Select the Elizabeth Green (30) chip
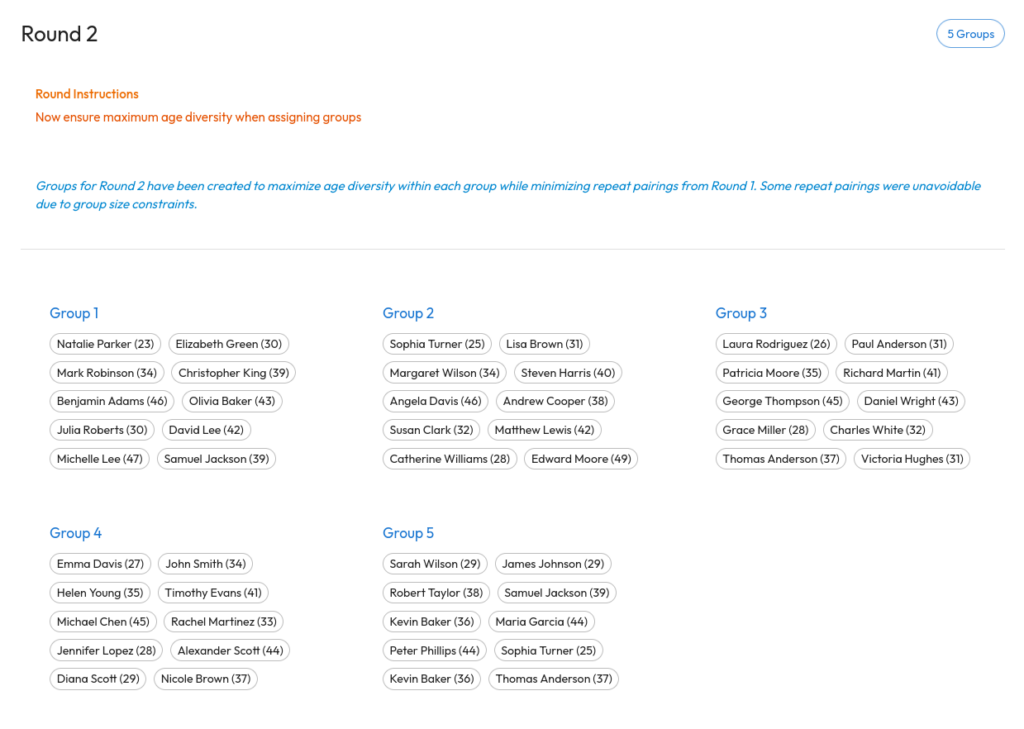This screenshot has height=729, width=1024. pos(229,344)
